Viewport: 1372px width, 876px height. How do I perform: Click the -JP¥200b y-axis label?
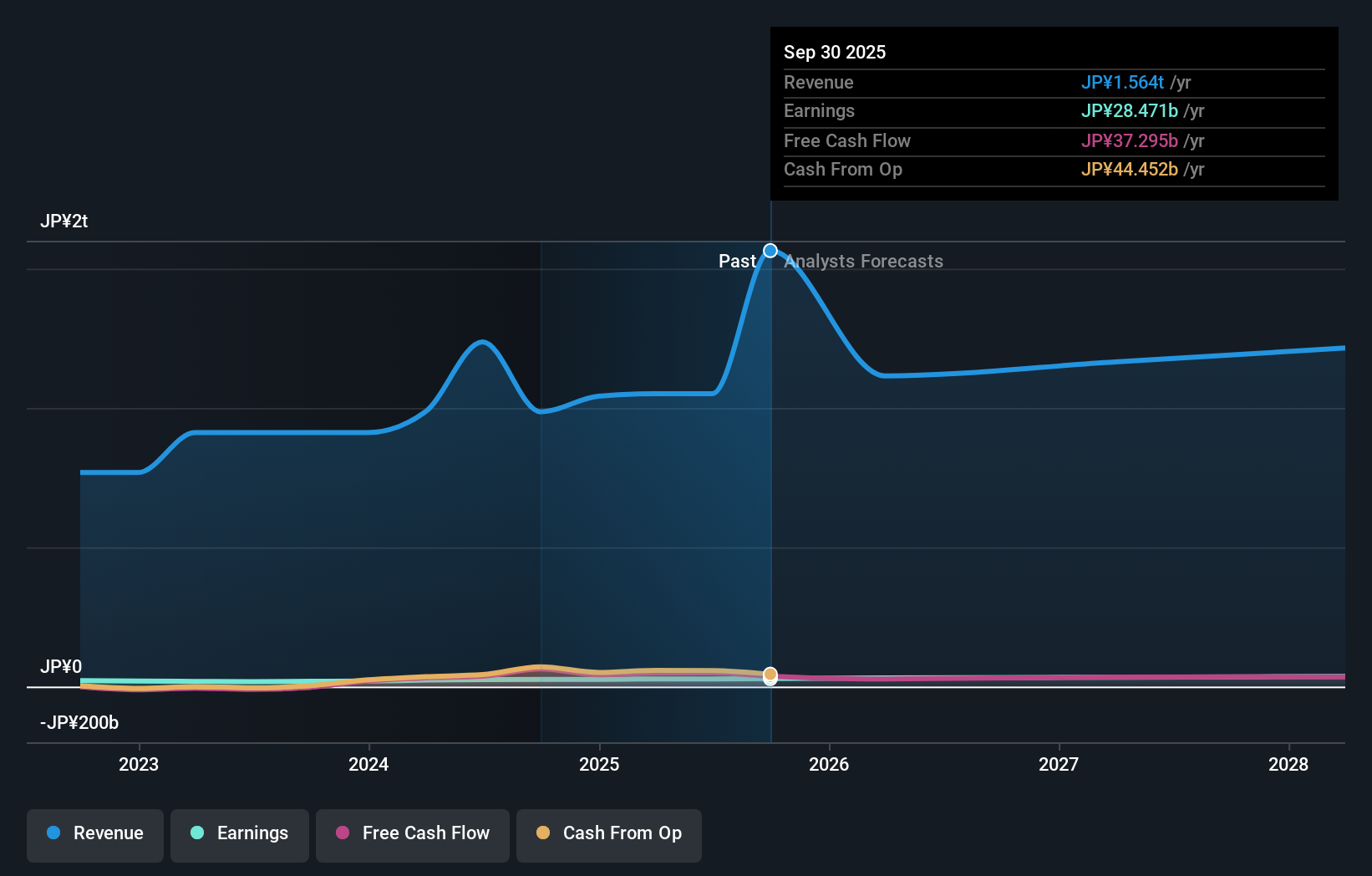click(79, 722)
